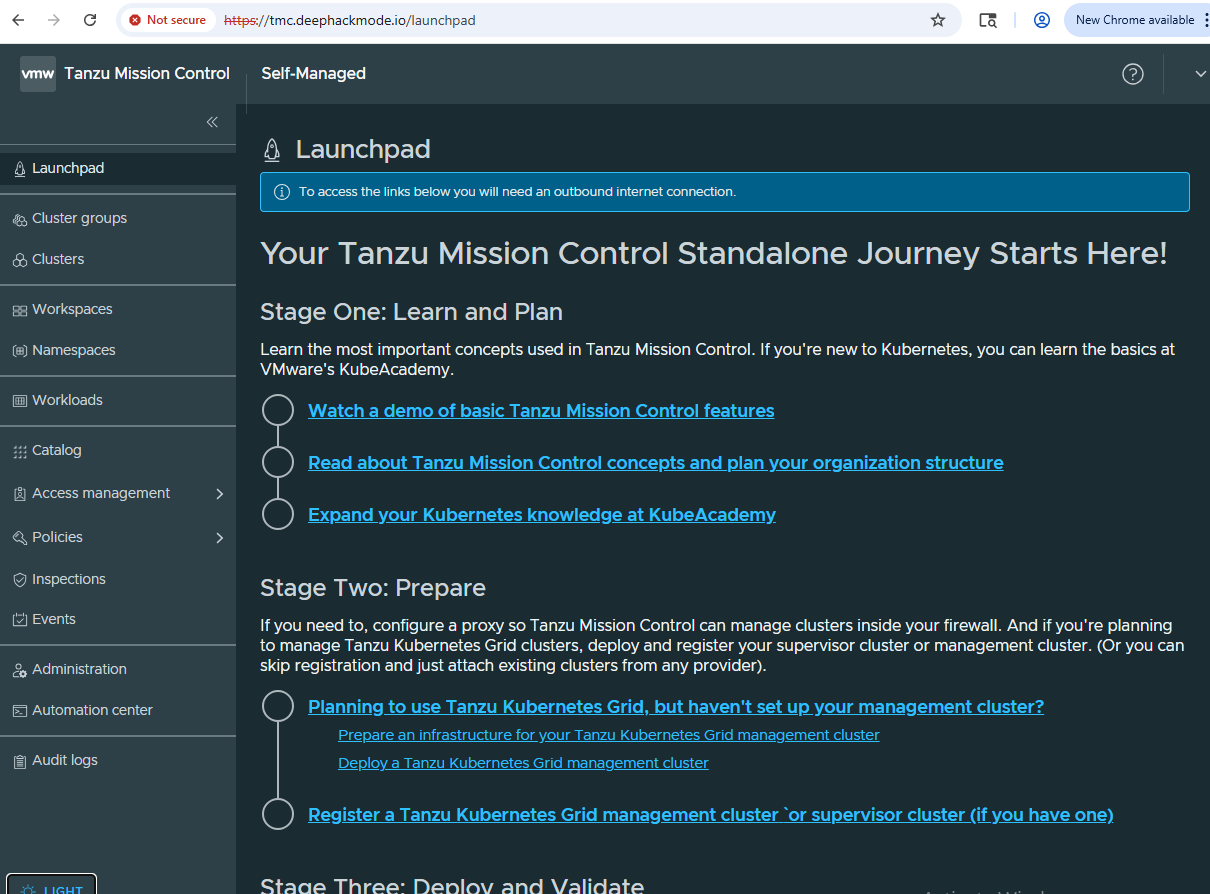
Task: Click the Cluster groups icon in sidebar
Action: 20,219
